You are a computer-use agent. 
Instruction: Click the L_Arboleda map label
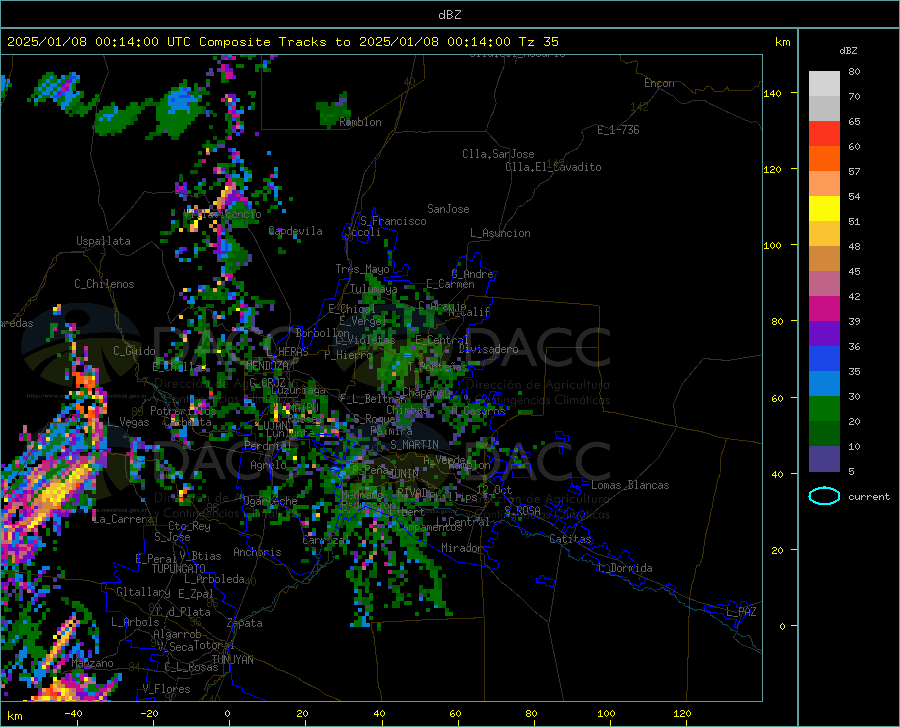pos(214,579)
